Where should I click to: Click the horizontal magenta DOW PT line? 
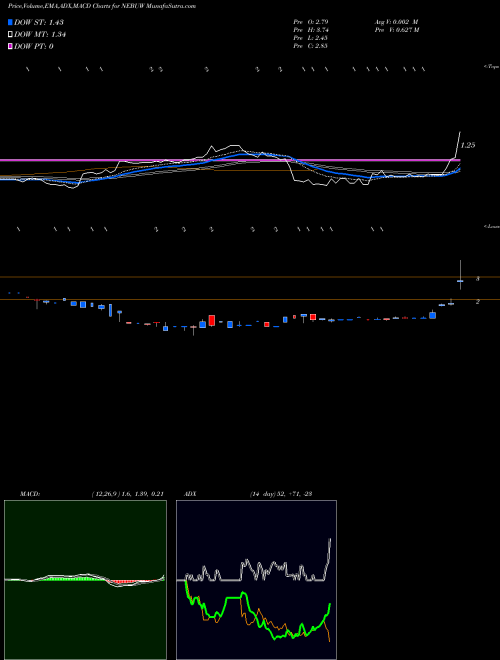click(230, 160)
